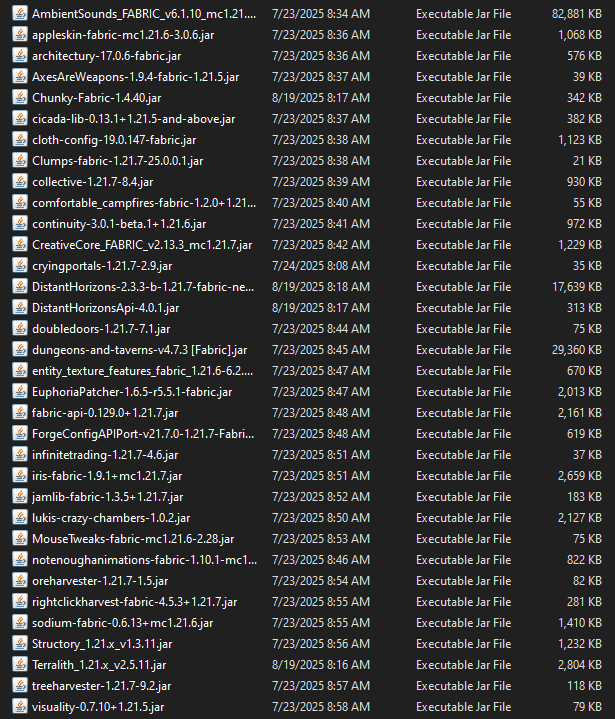
Task: Click the 8/19/2025 8:18 AM date
Action: (321, 287)
